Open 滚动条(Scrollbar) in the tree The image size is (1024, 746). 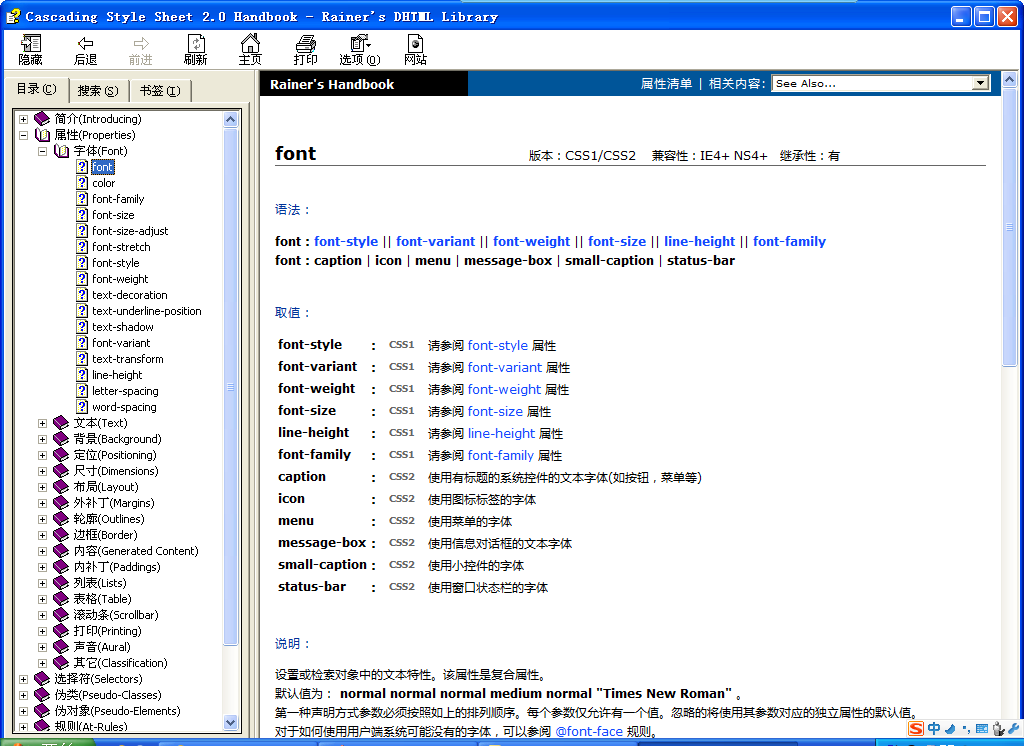click(x=116, y=615)
